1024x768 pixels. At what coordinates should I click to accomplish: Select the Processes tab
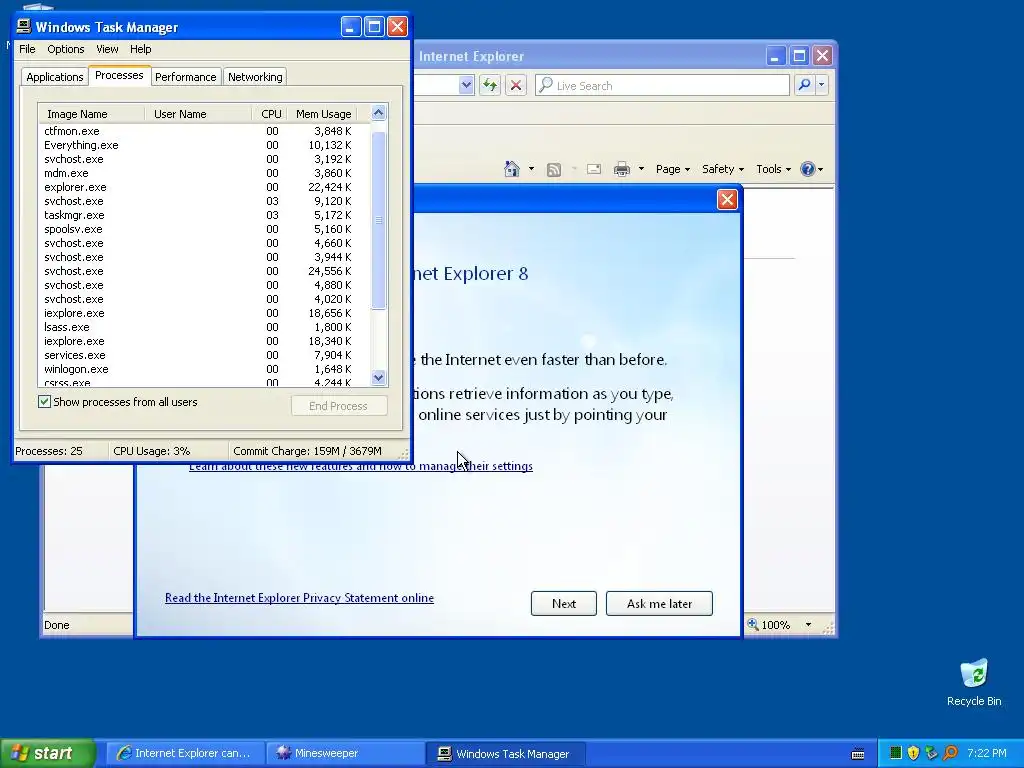[x=119, y=75]
